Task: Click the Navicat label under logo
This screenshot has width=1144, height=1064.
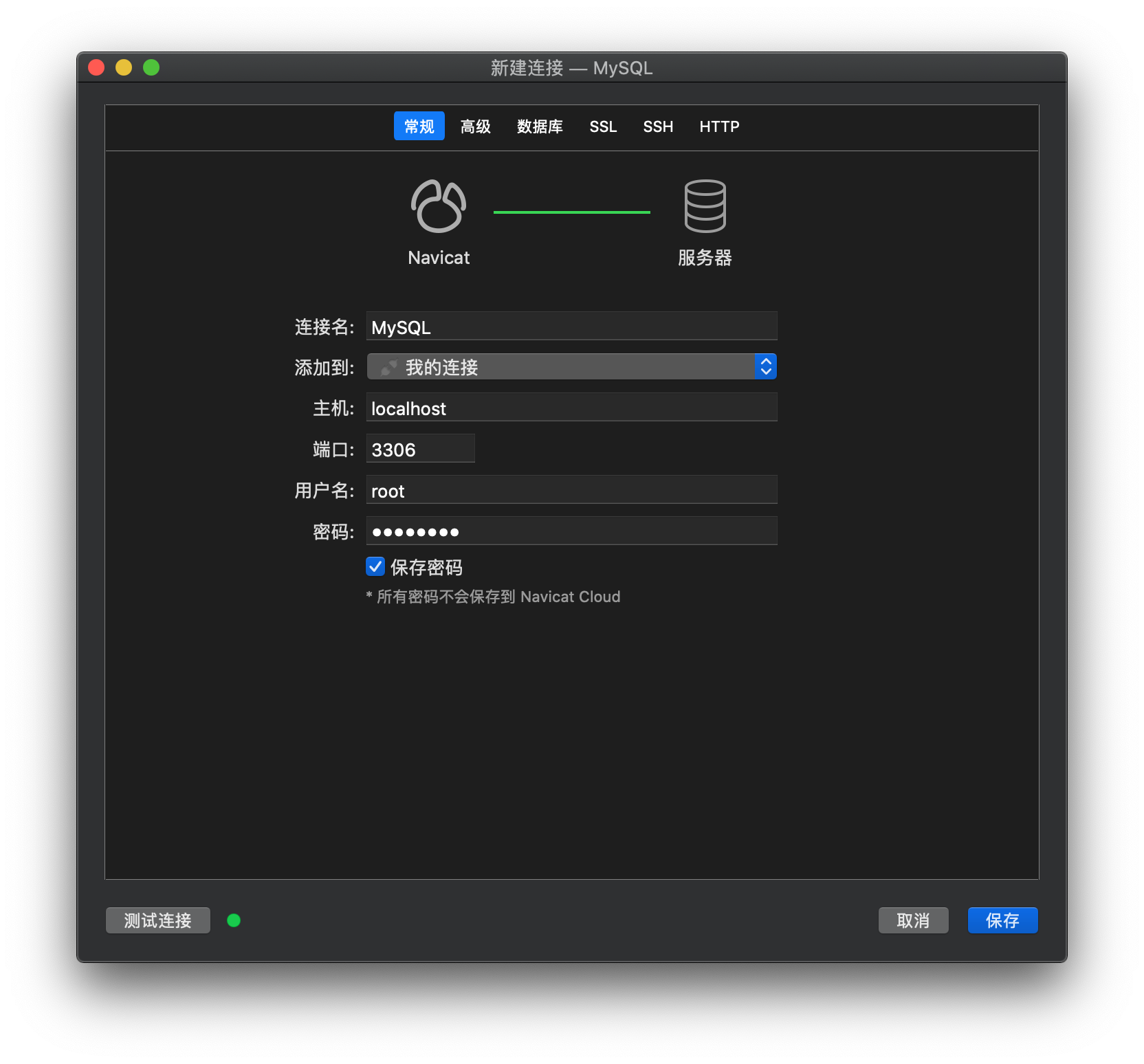Action: coord(439,258)
